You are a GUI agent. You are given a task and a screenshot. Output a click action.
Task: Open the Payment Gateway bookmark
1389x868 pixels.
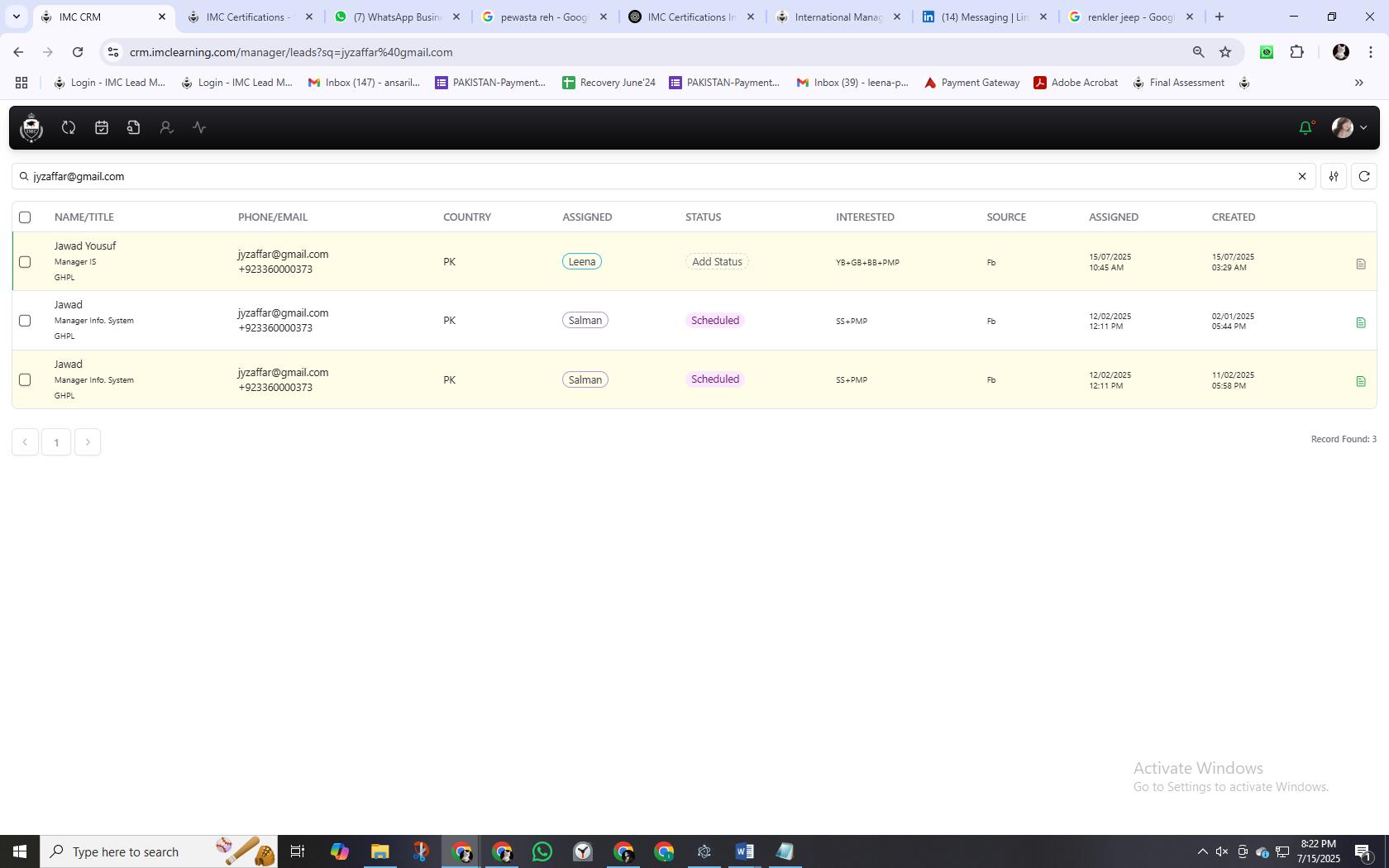971,83
